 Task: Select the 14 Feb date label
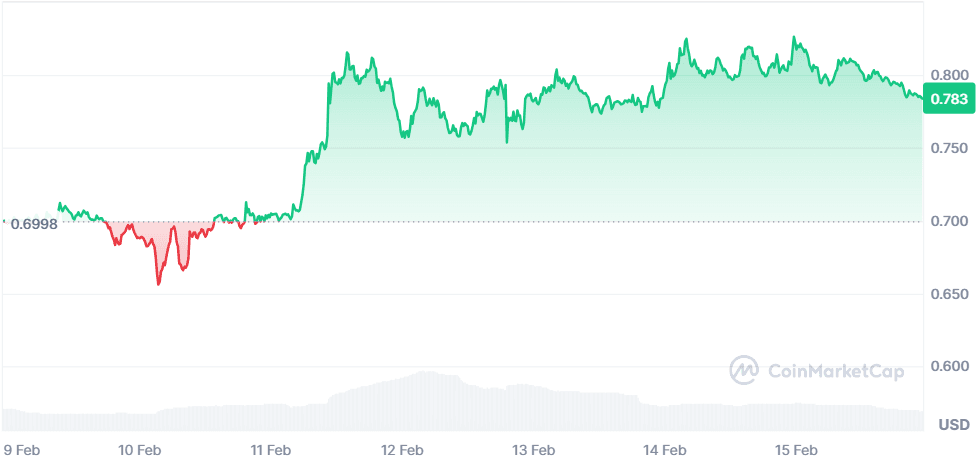665,450
